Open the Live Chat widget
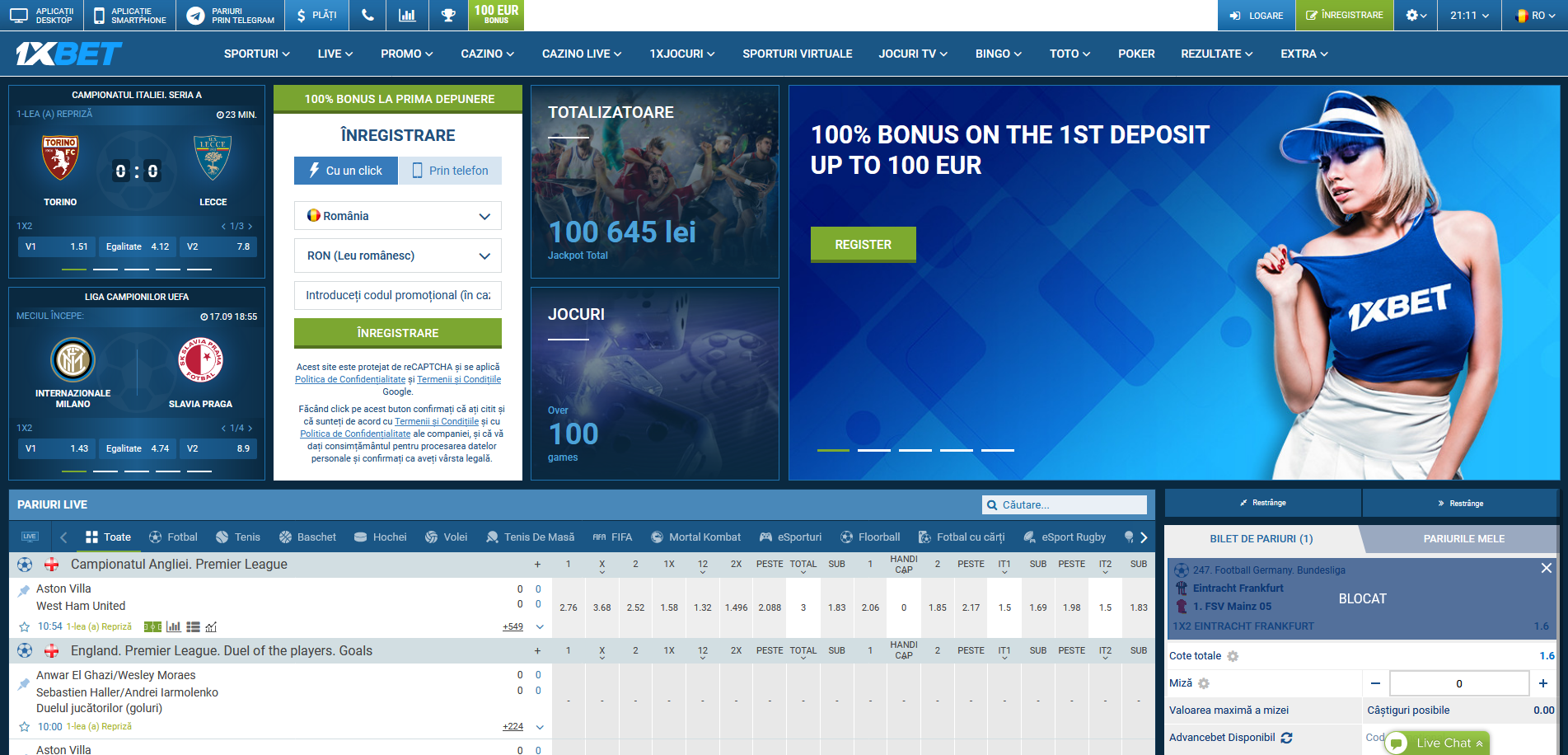 (x=1438, y=743)
